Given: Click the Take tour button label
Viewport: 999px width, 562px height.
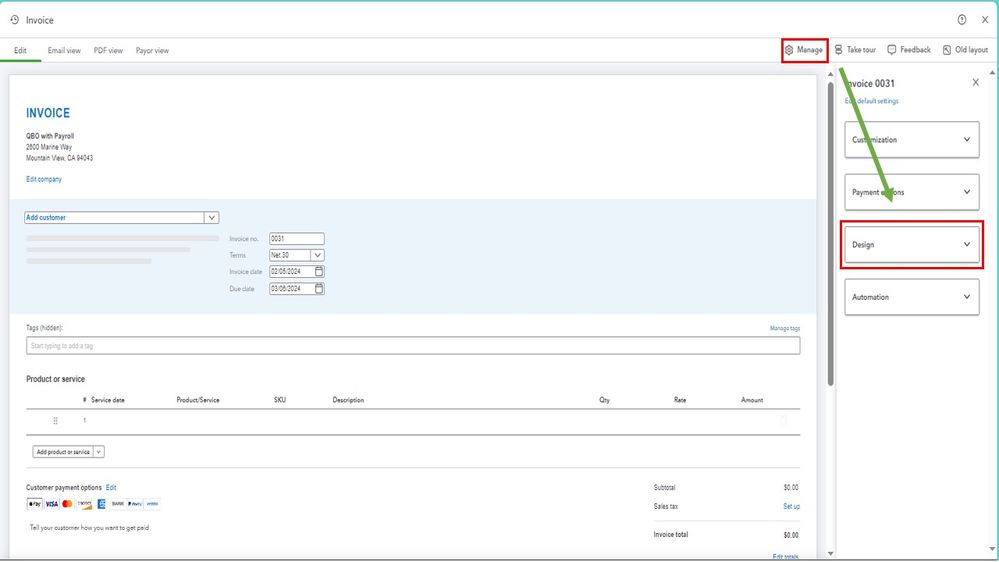Looking at the screenshot, I should pyautogui.click(x=861, y=50).
